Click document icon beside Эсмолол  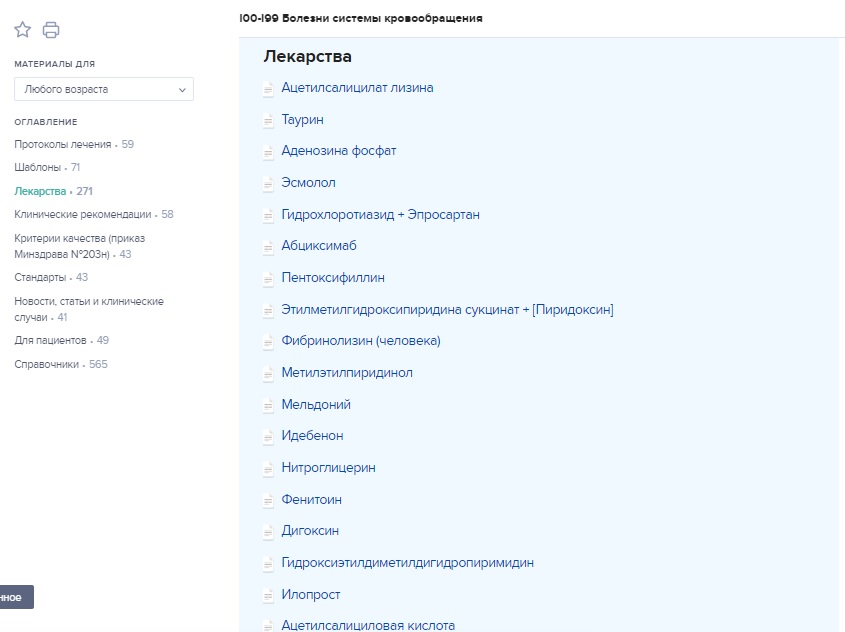pyautogui.click(x=268, y=183)
